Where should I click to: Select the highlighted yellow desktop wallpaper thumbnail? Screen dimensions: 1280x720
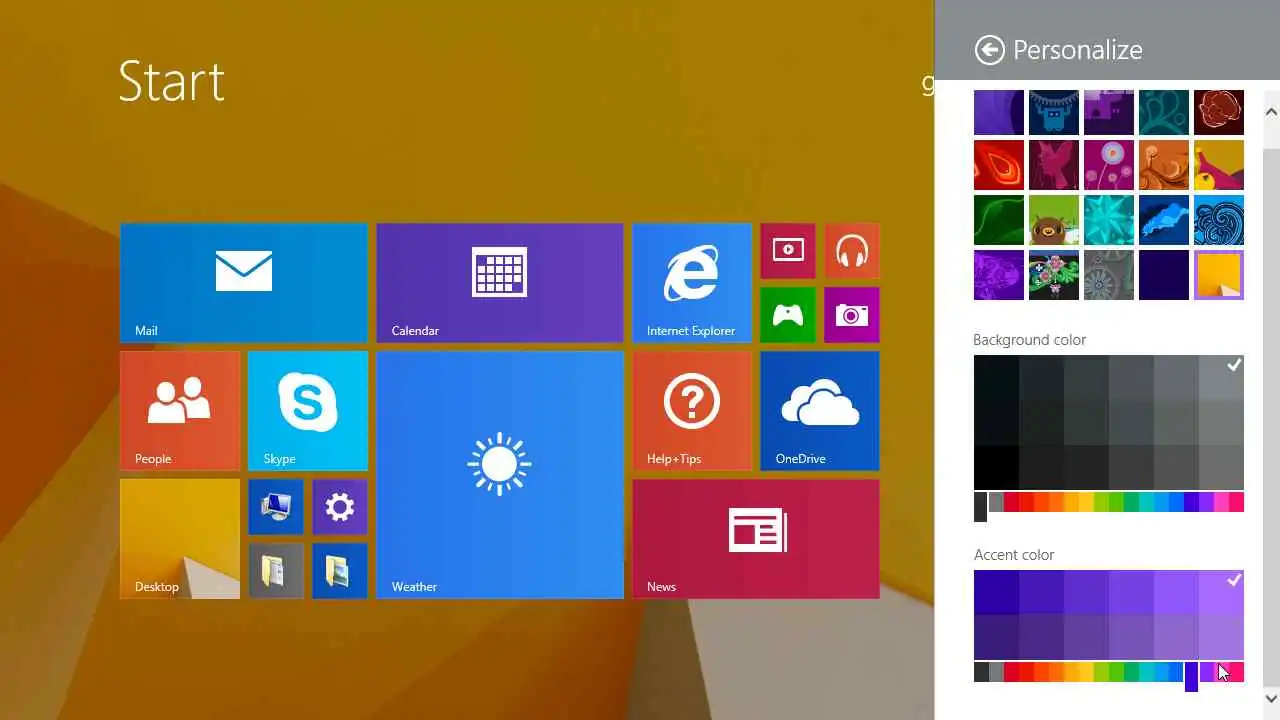(x=1219, y=275)
